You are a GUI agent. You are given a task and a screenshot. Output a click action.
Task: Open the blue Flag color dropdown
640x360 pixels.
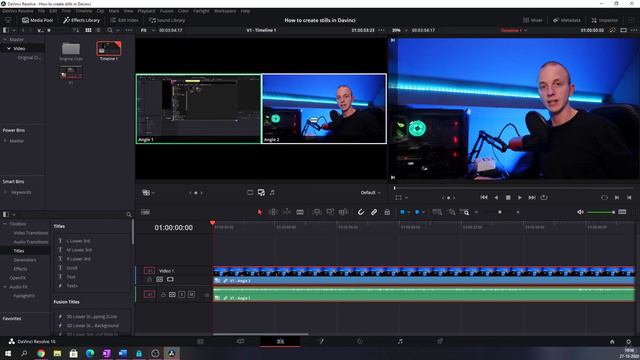click(409, 212)
